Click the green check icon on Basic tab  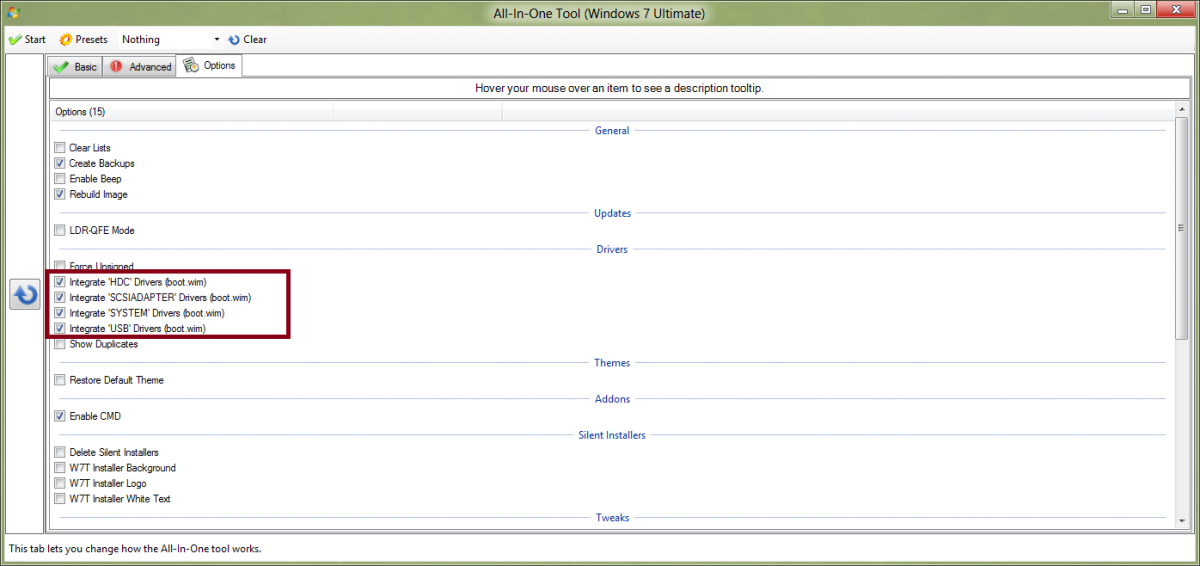click(62, 66)
